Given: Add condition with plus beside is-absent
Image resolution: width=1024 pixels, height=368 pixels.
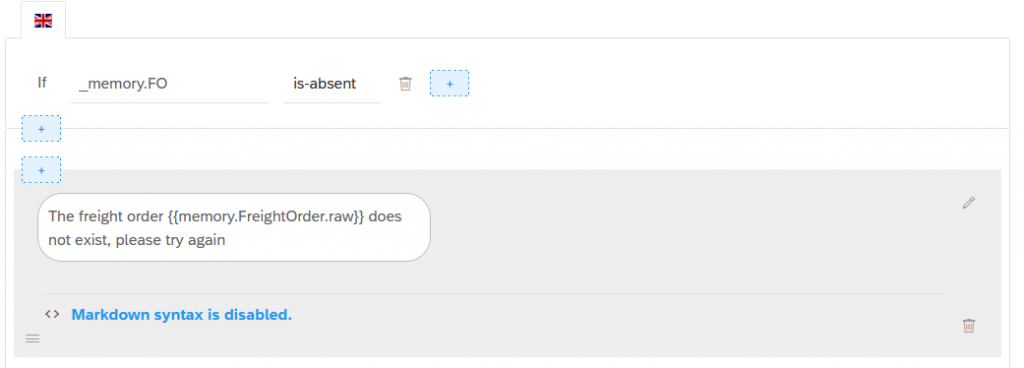Looking at the screenshot, I should point(449,84).
